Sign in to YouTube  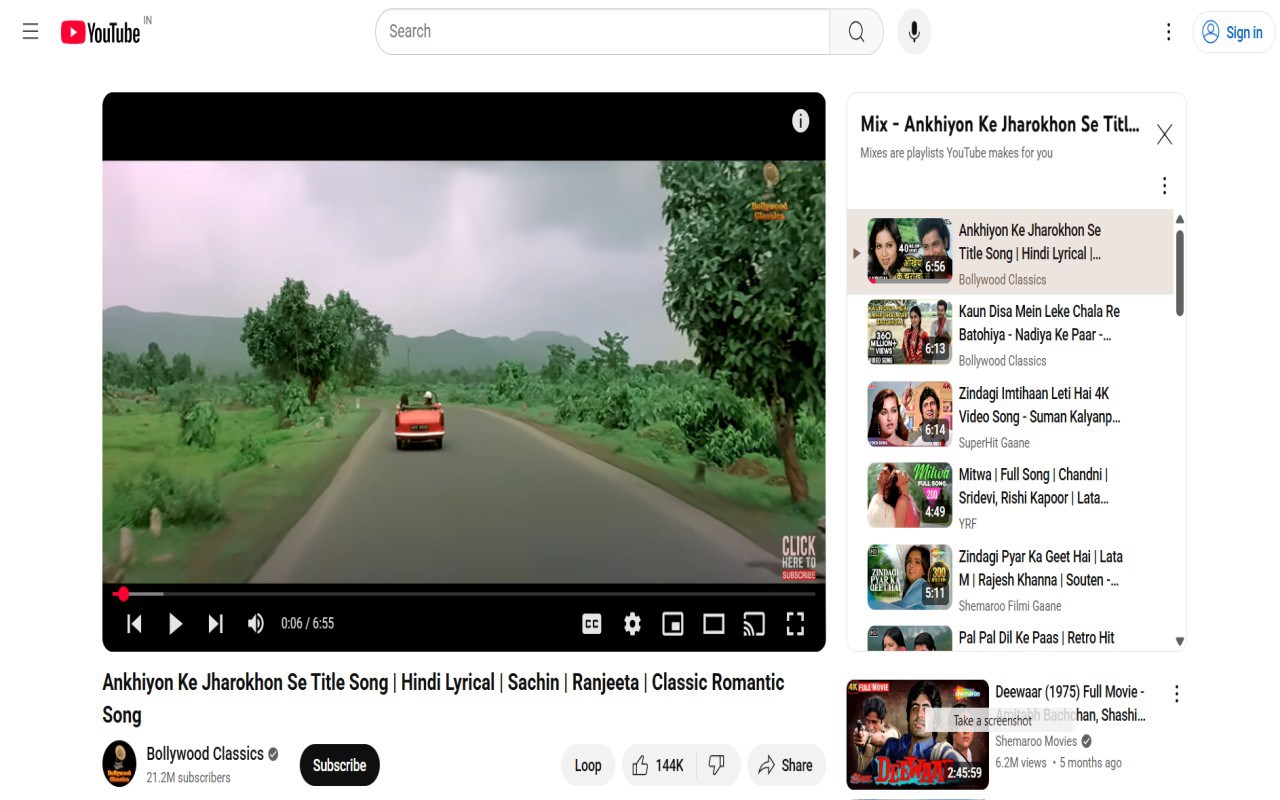[1233, 32]
